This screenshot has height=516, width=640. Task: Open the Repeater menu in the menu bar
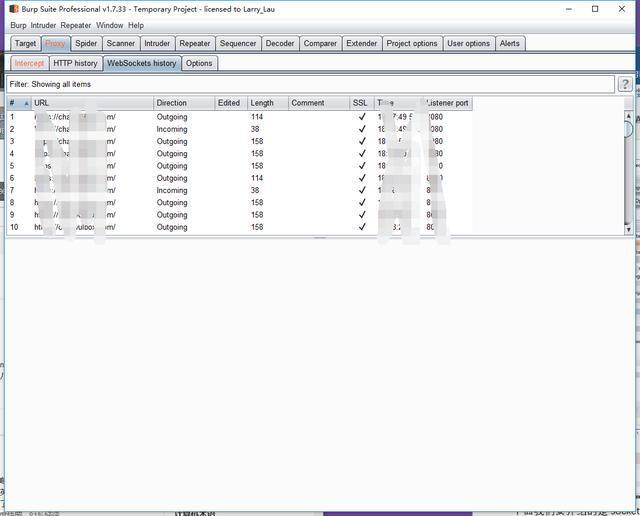[x=76, y=25]
